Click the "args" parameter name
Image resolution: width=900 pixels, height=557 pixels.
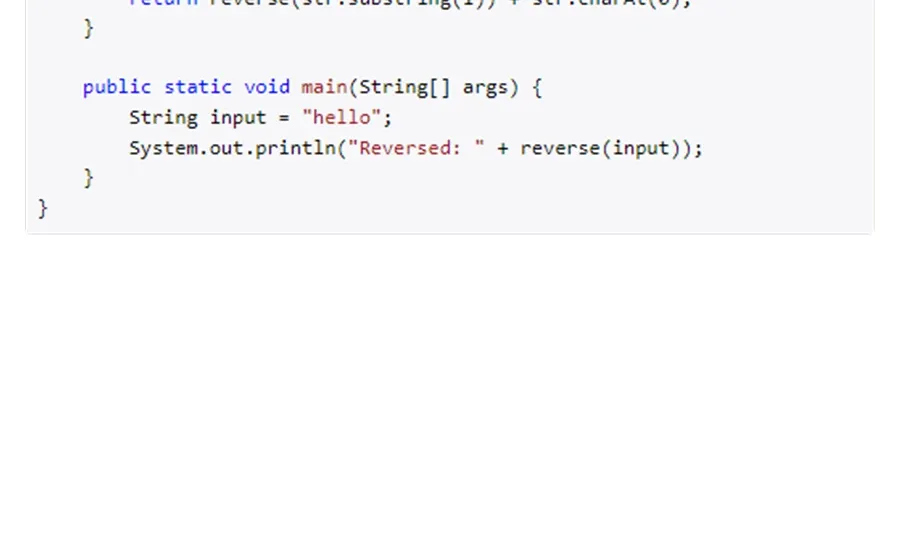tap(485, 89)
